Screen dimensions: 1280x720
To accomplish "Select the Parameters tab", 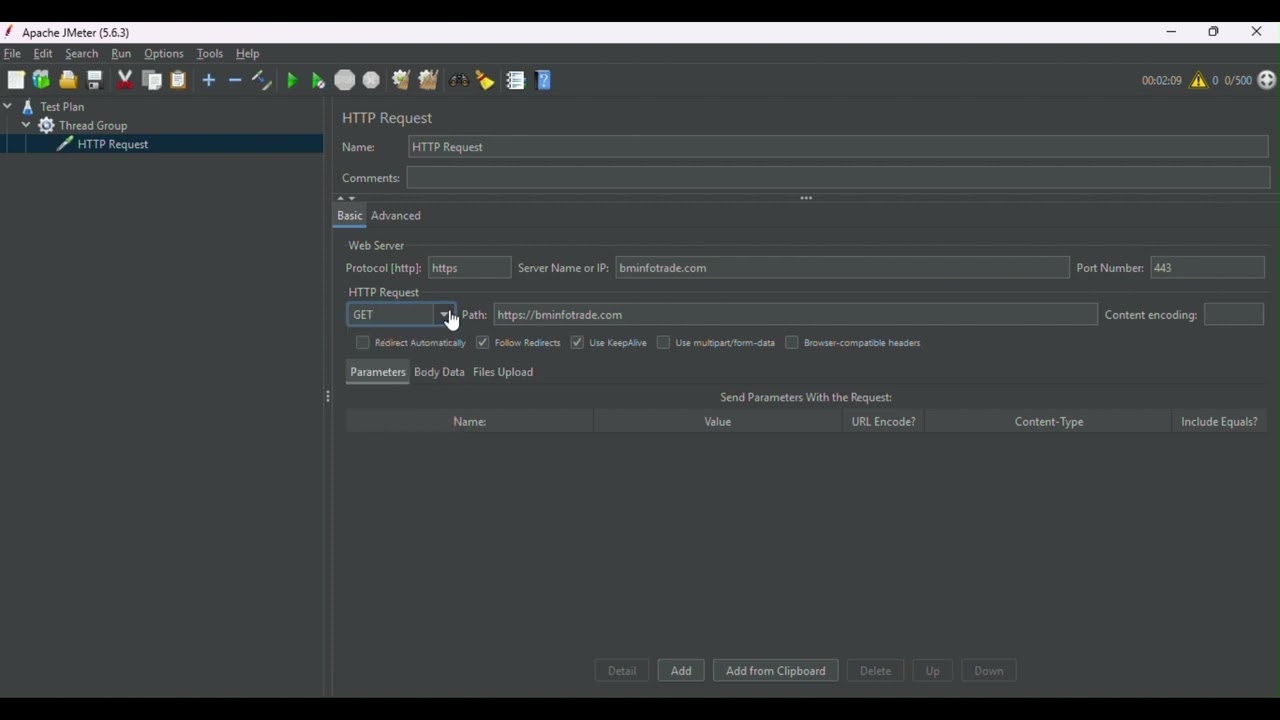I will pos(378,372).
